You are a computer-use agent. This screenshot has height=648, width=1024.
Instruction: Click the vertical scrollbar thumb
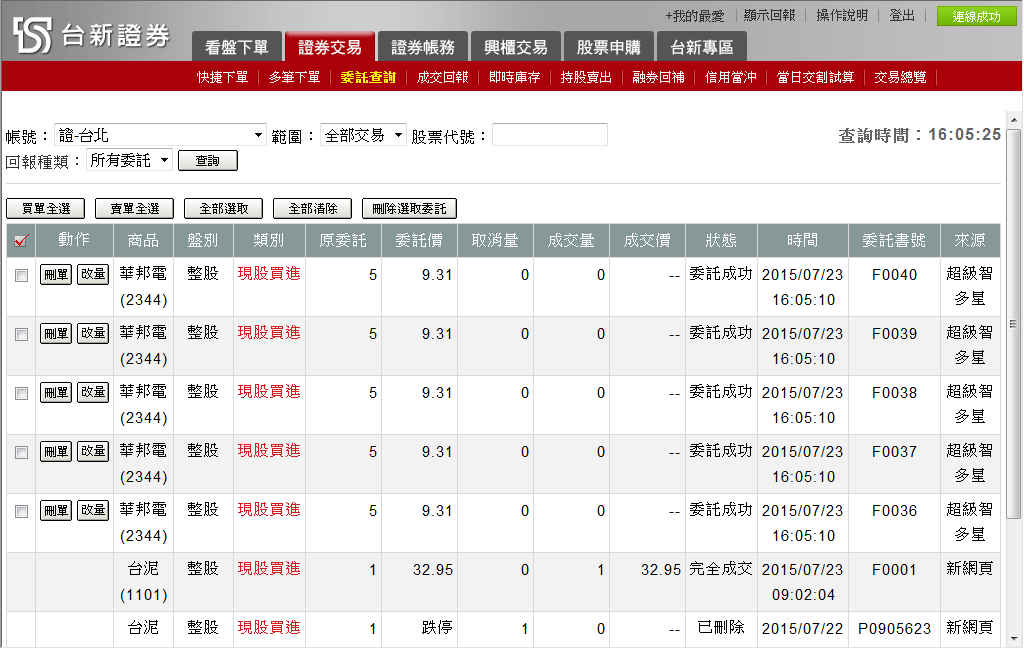coord(1013,322)
